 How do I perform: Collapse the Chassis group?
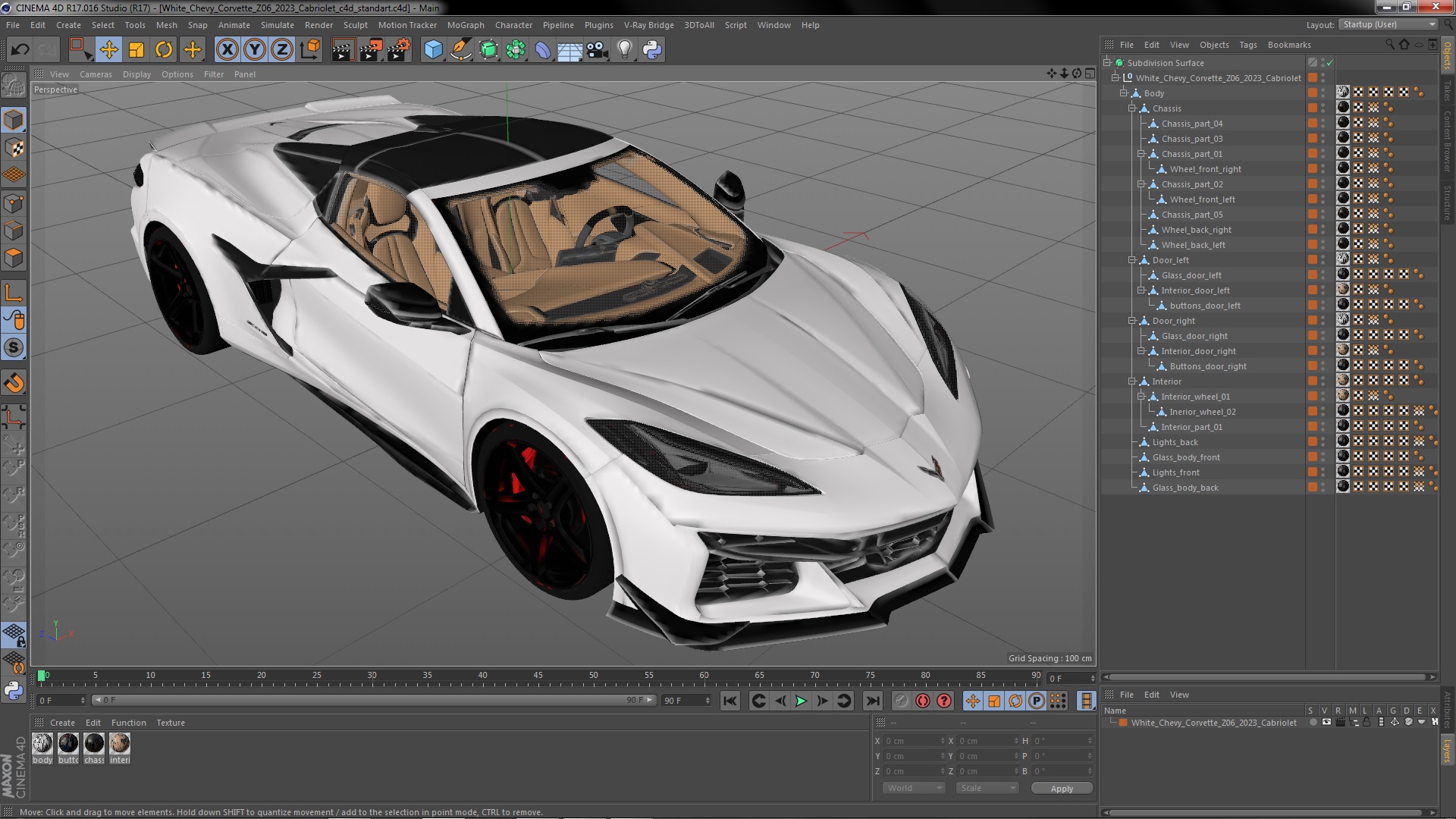pos(1132,108)
